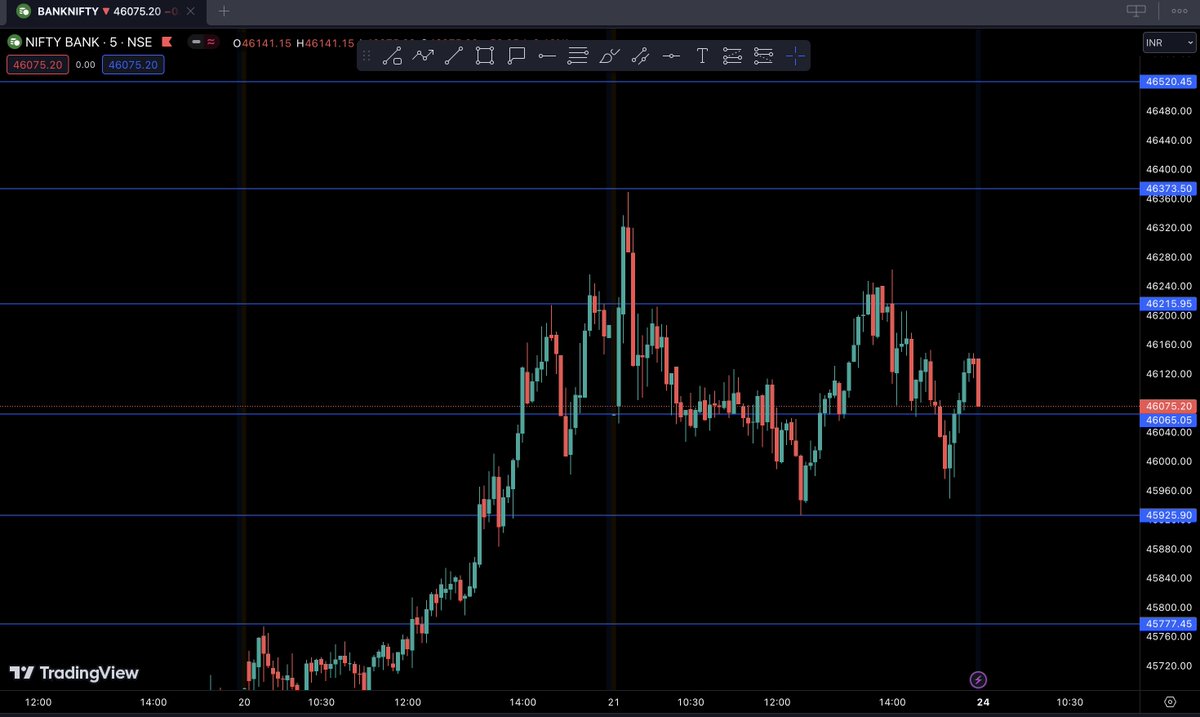The height and width of the screenshot is (717, 1200).
Task: Click the O46141.15 open value
Action: (262, 43)
